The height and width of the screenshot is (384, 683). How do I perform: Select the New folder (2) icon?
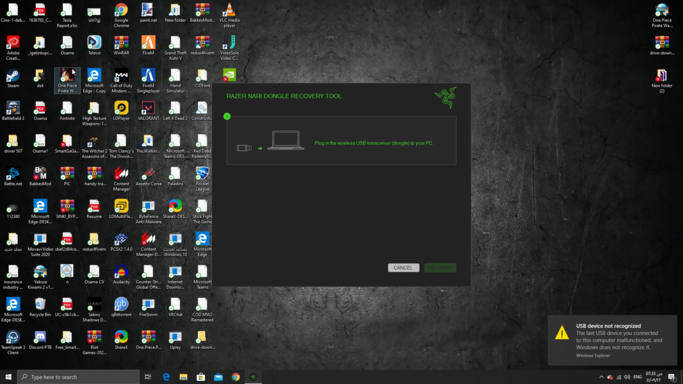point(662,81)
